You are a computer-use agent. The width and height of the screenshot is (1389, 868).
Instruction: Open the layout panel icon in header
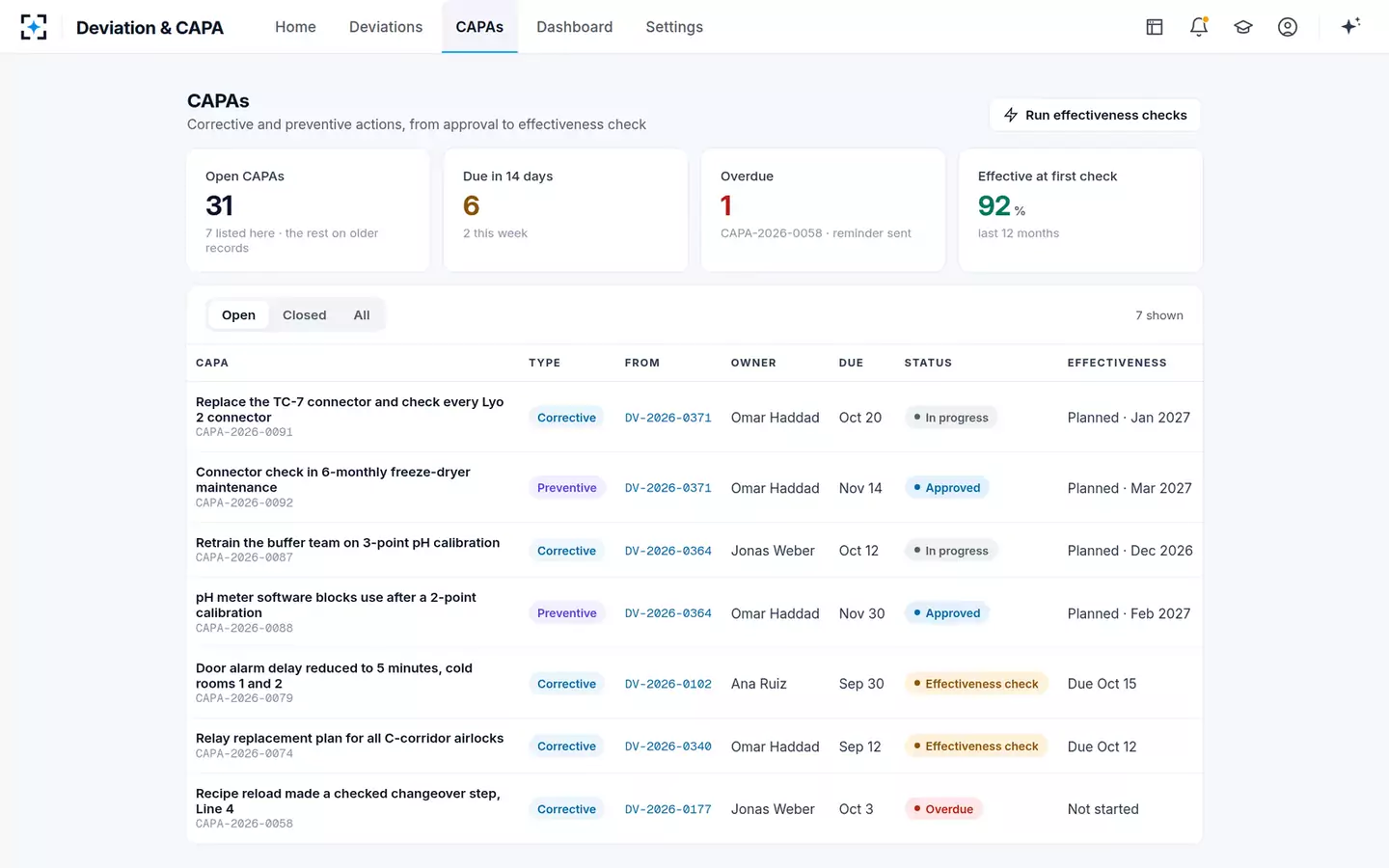click(x=1155, y=27)
